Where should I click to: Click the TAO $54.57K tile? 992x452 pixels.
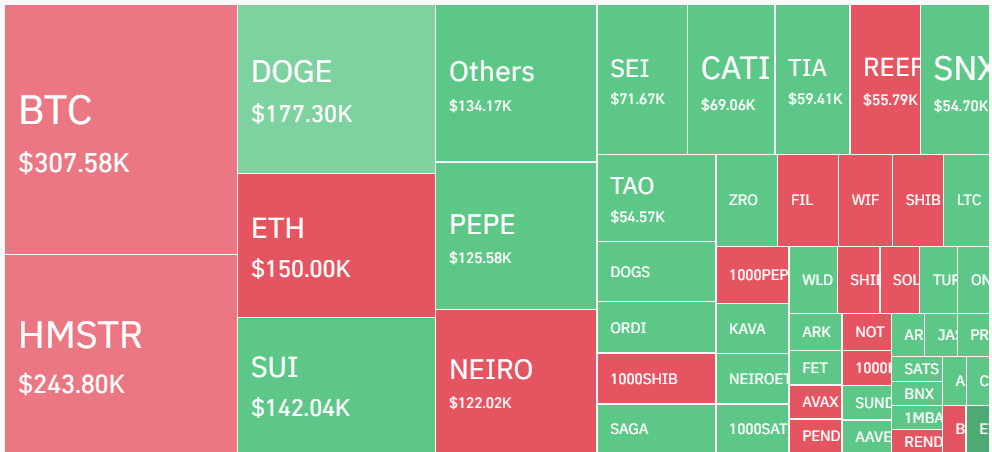[656, 198]
